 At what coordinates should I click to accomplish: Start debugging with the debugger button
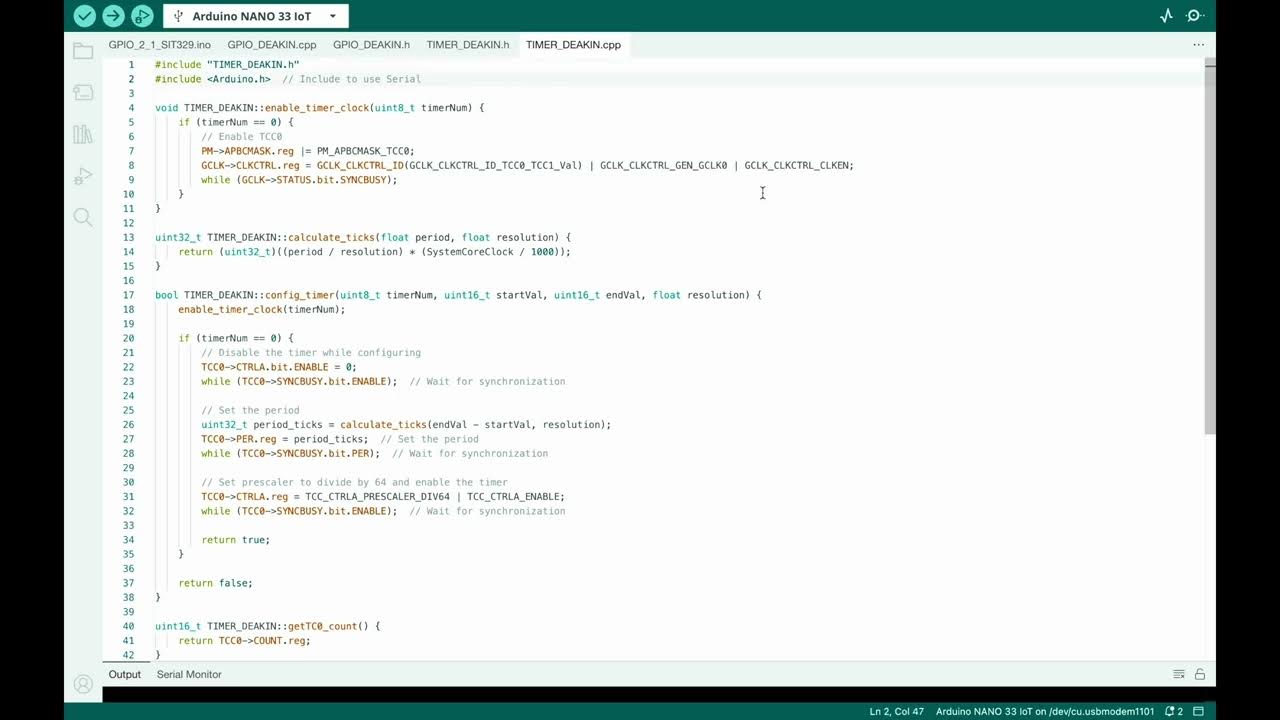coord(142,16)
